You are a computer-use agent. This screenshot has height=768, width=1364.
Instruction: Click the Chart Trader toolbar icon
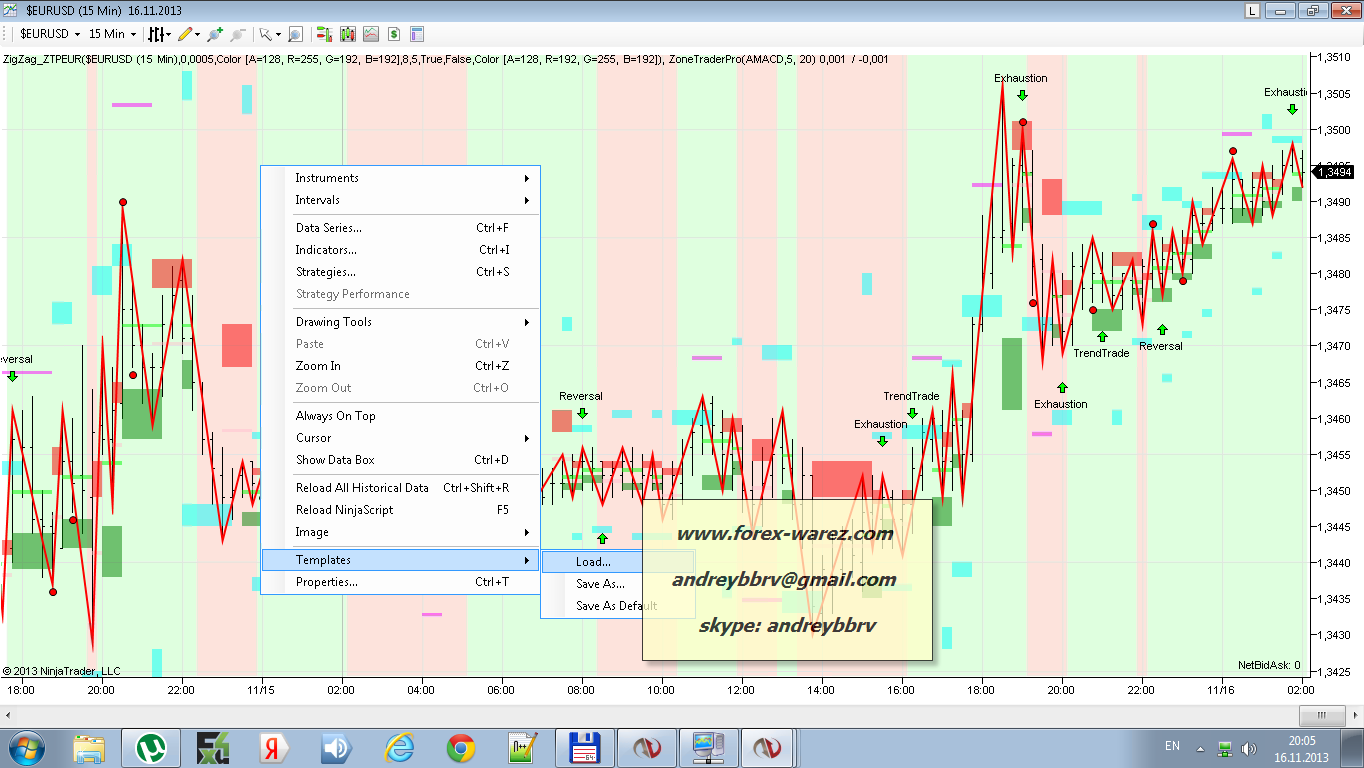click(324, 34)
